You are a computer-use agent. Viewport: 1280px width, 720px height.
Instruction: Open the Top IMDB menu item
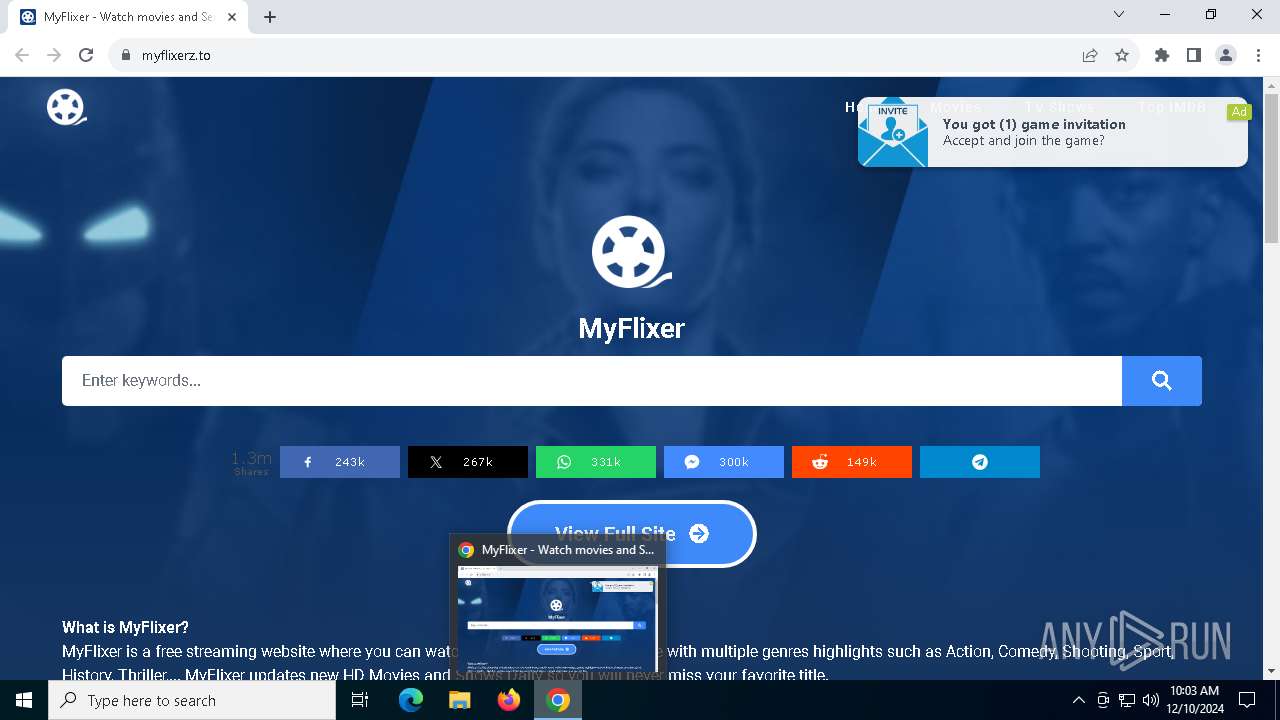(1172, 107)
